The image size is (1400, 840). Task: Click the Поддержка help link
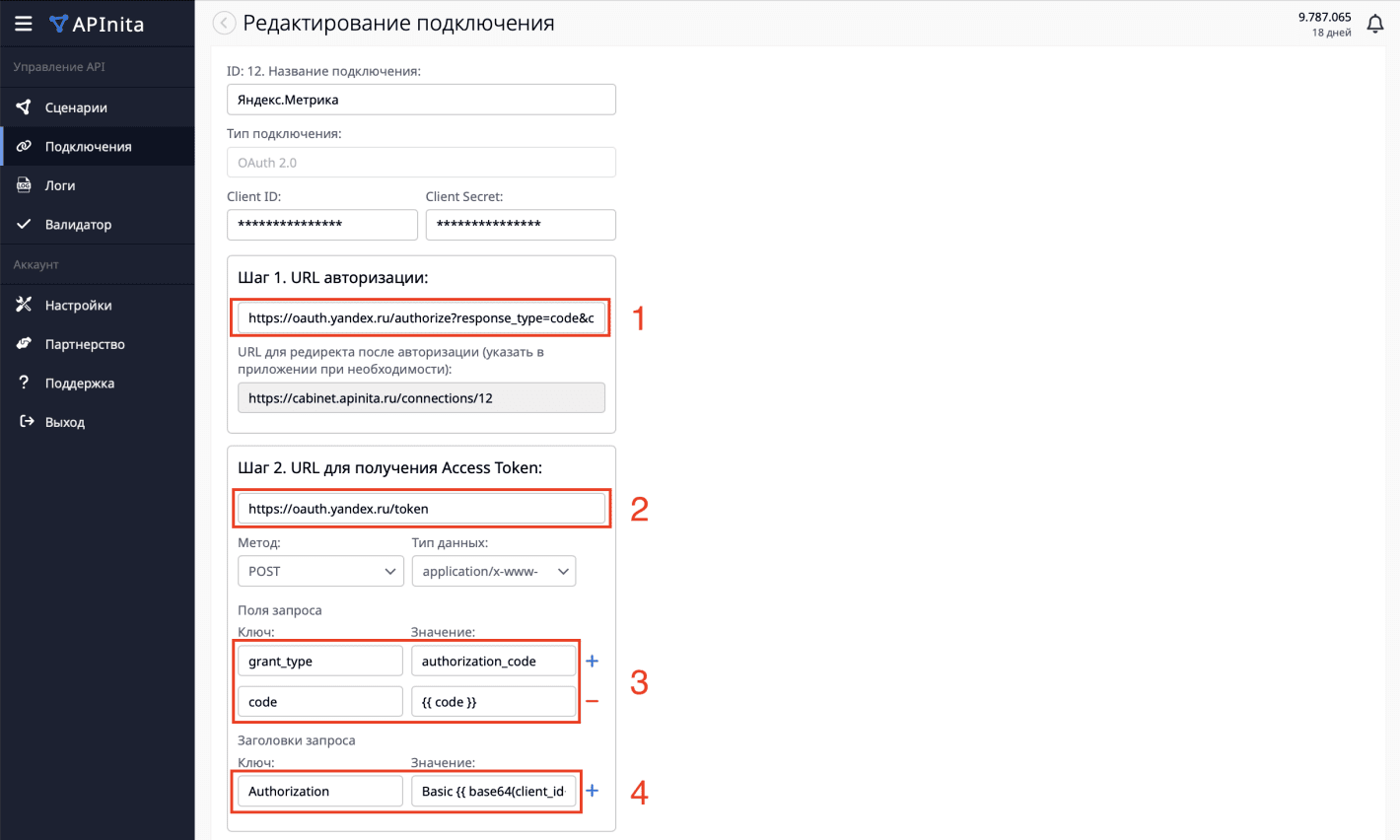pyautogui.click(x=79, y=384)
